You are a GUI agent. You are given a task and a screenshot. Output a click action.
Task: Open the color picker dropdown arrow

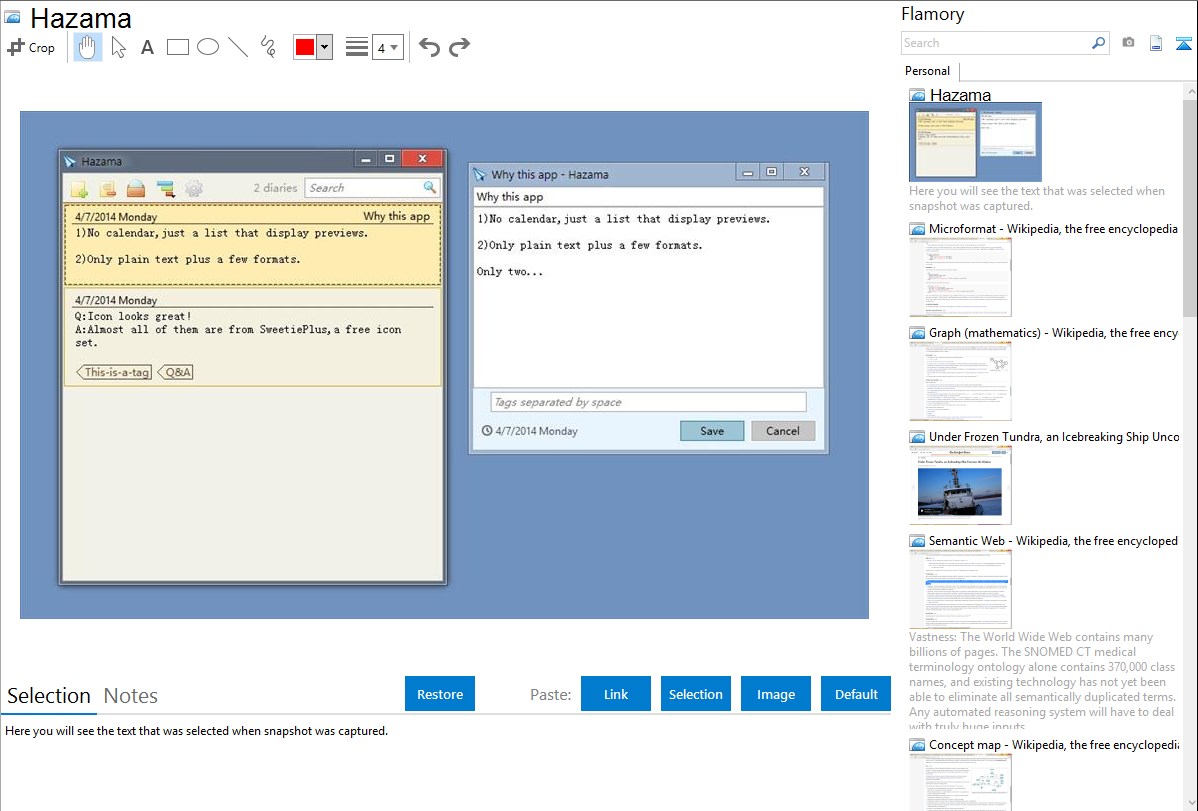click(x=325, y=47)
